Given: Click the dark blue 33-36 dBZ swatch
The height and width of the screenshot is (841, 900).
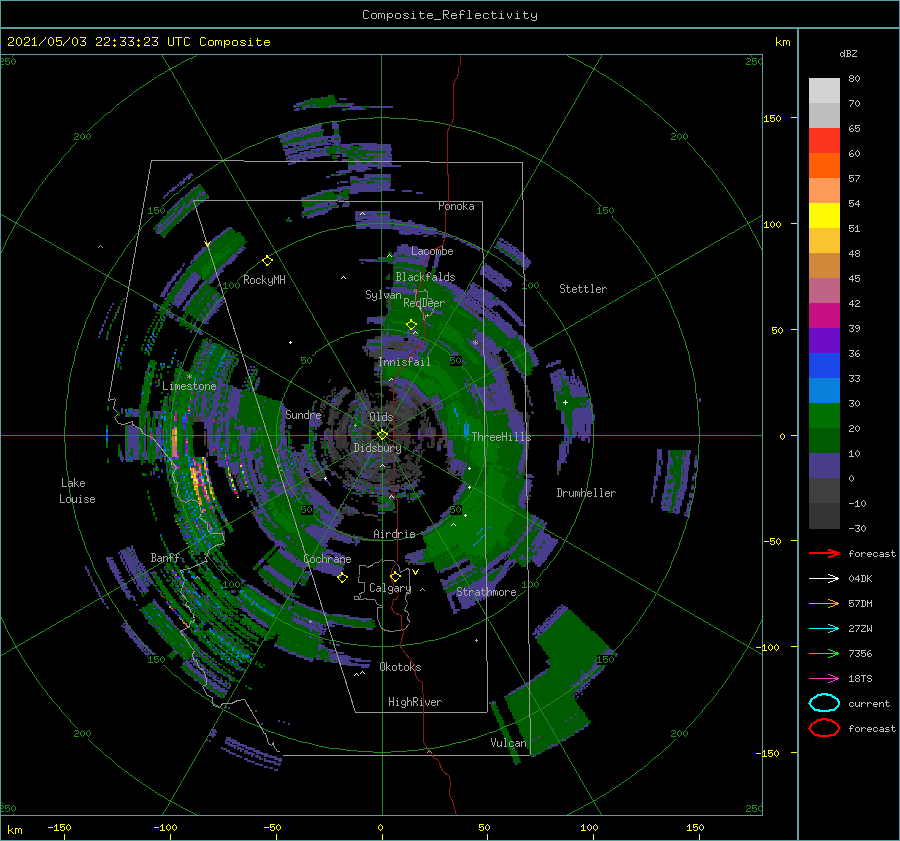Looking at the screenshot, I should click(824, 366).
